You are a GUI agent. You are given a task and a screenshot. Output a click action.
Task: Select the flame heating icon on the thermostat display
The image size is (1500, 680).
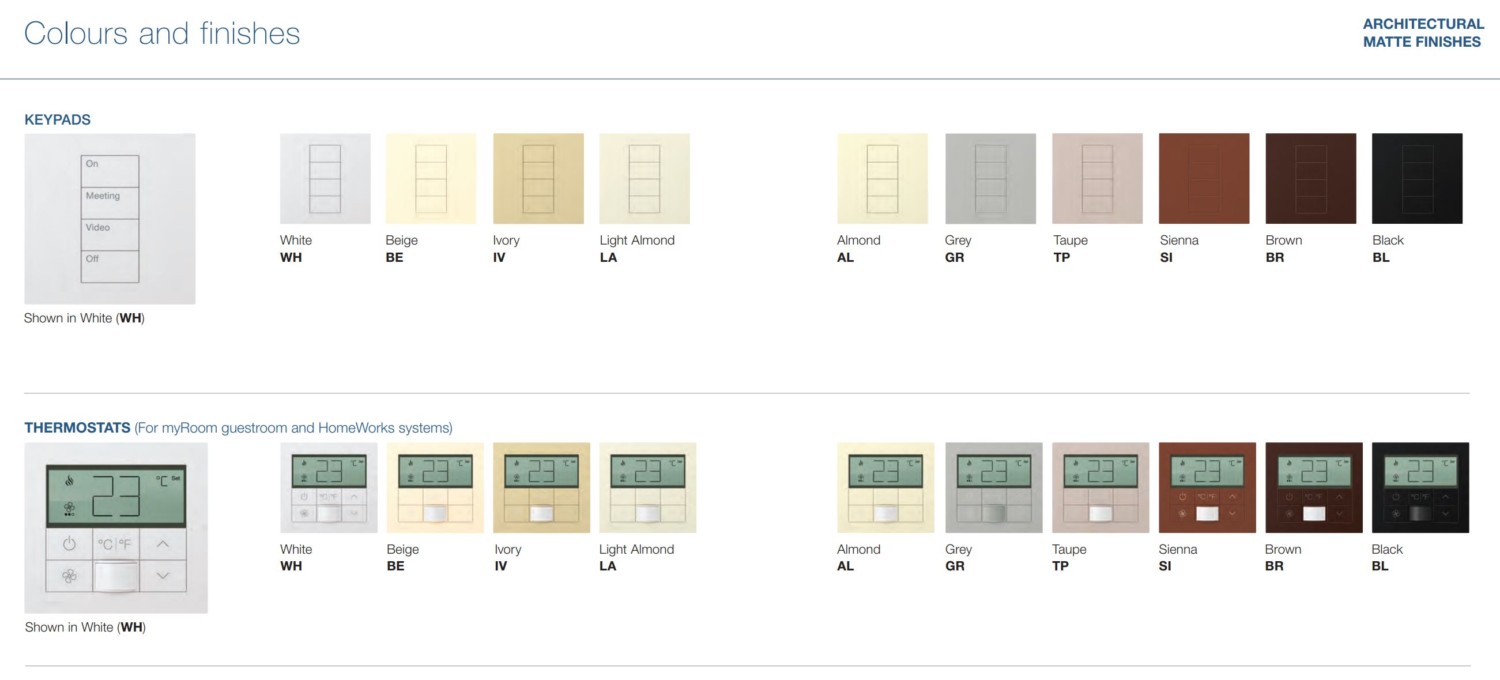tap(70, 480)
